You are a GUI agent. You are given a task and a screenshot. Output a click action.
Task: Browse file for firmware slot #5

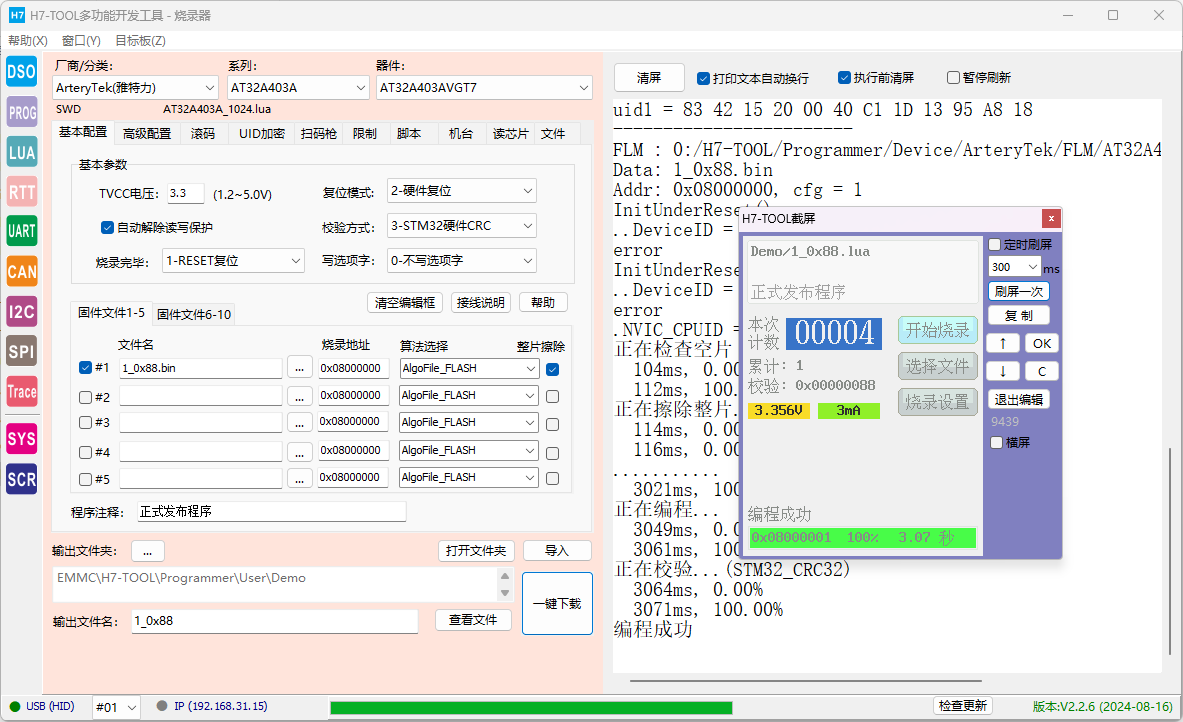click(x=300, y=478)
